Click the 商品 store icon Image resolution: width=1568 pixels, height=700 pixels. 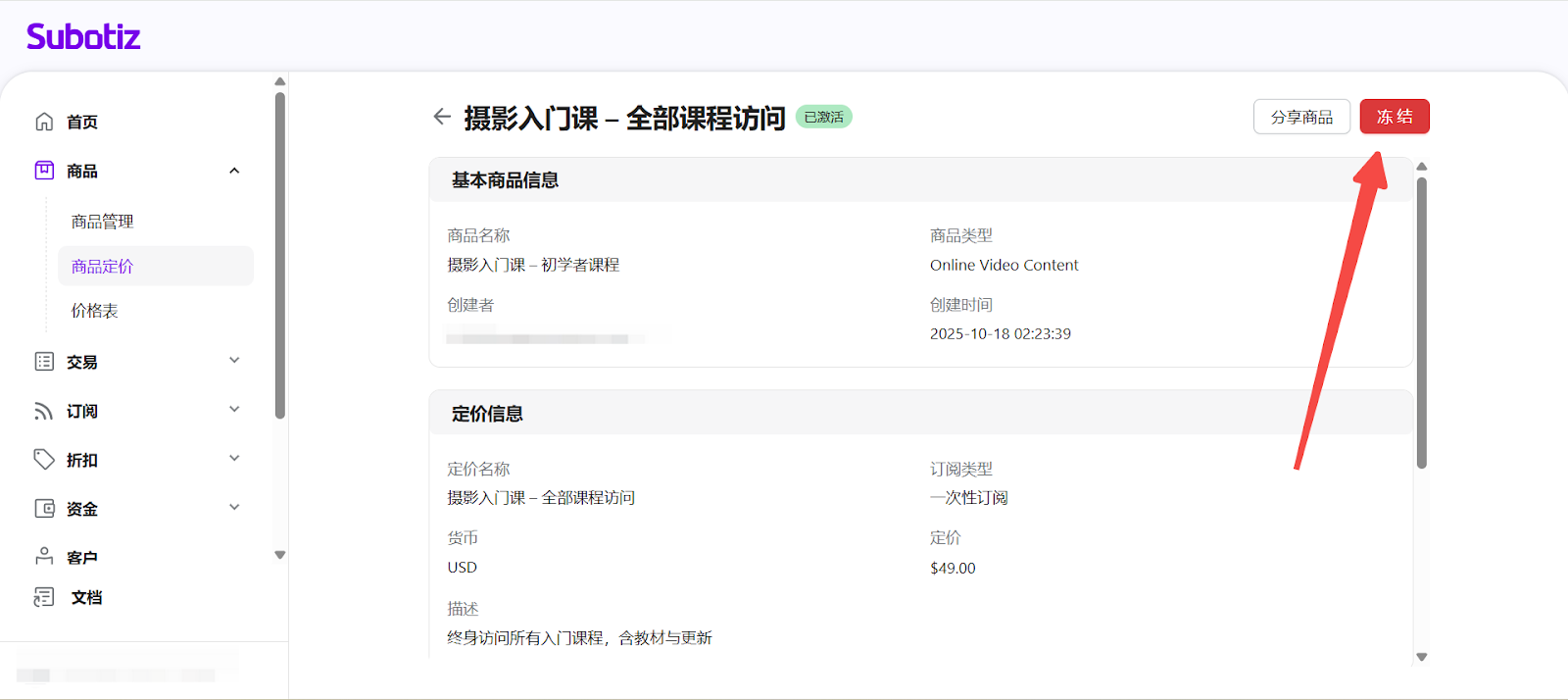tap(44, 171)
